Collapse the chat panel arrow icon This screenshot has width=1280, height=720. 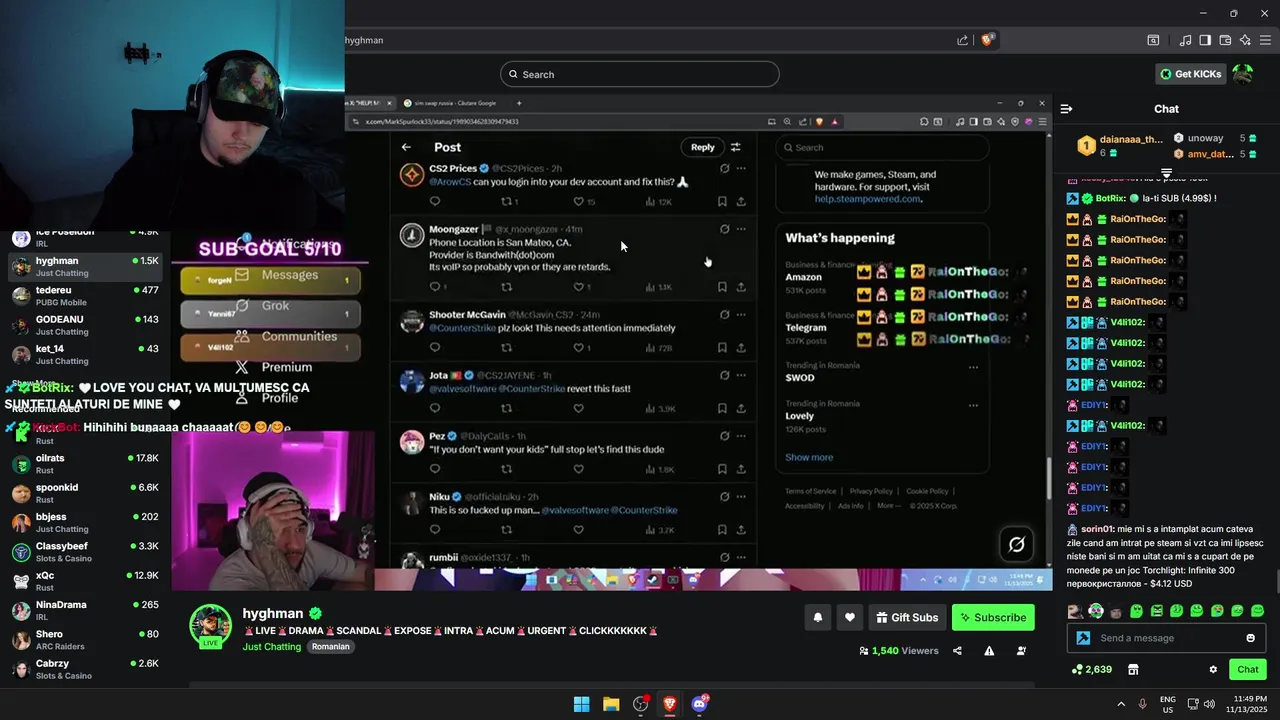(1066, 109)
